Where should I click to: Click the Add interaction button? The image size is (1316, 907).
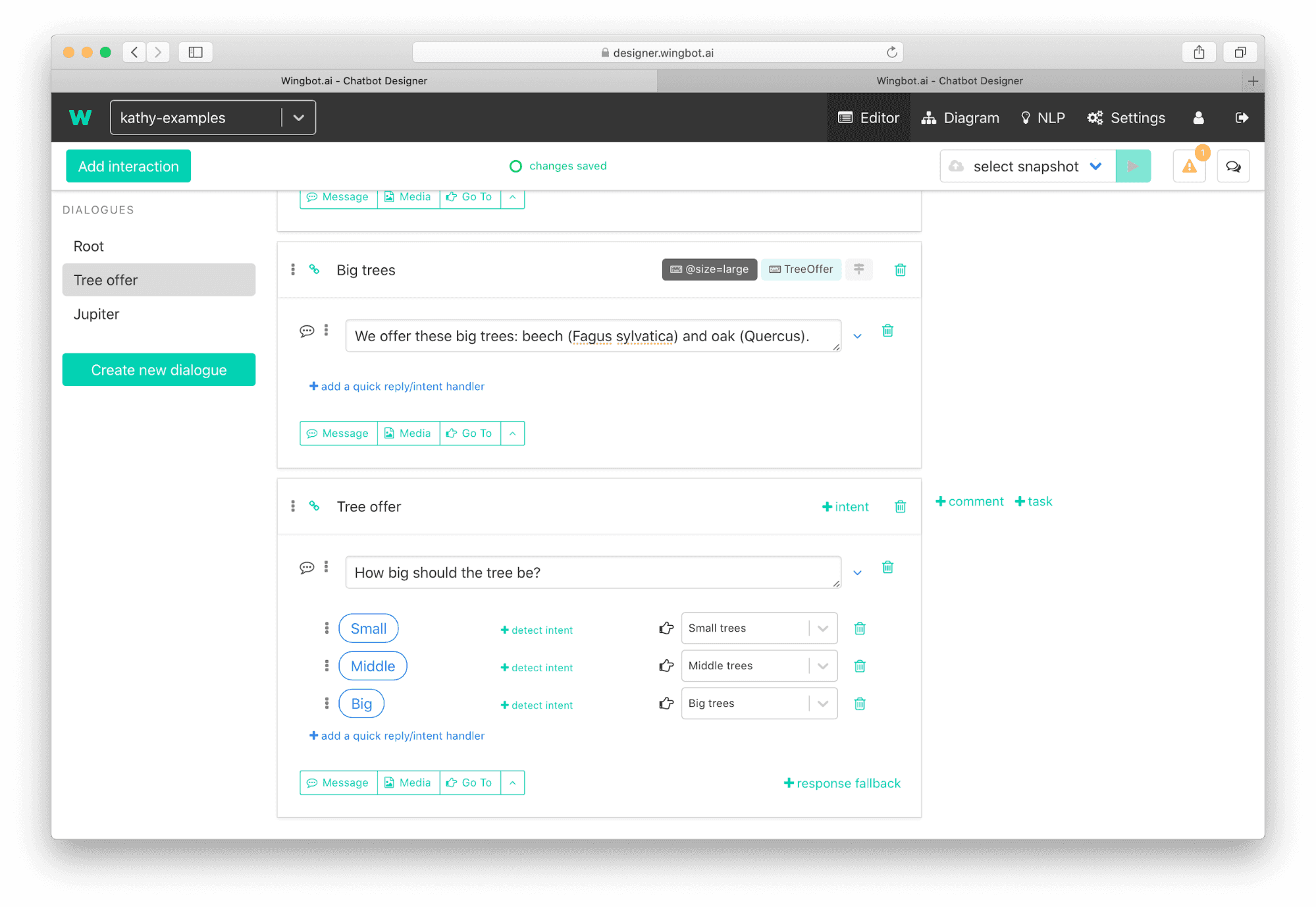(x=128, y=166)
